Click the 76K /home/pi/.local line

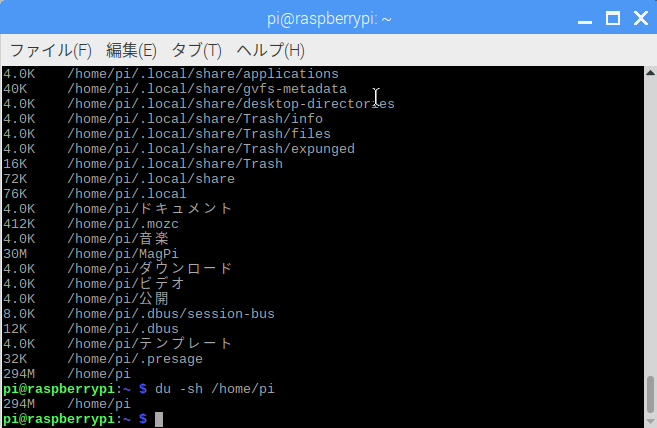pyautogui.click(x=95, y=194)
